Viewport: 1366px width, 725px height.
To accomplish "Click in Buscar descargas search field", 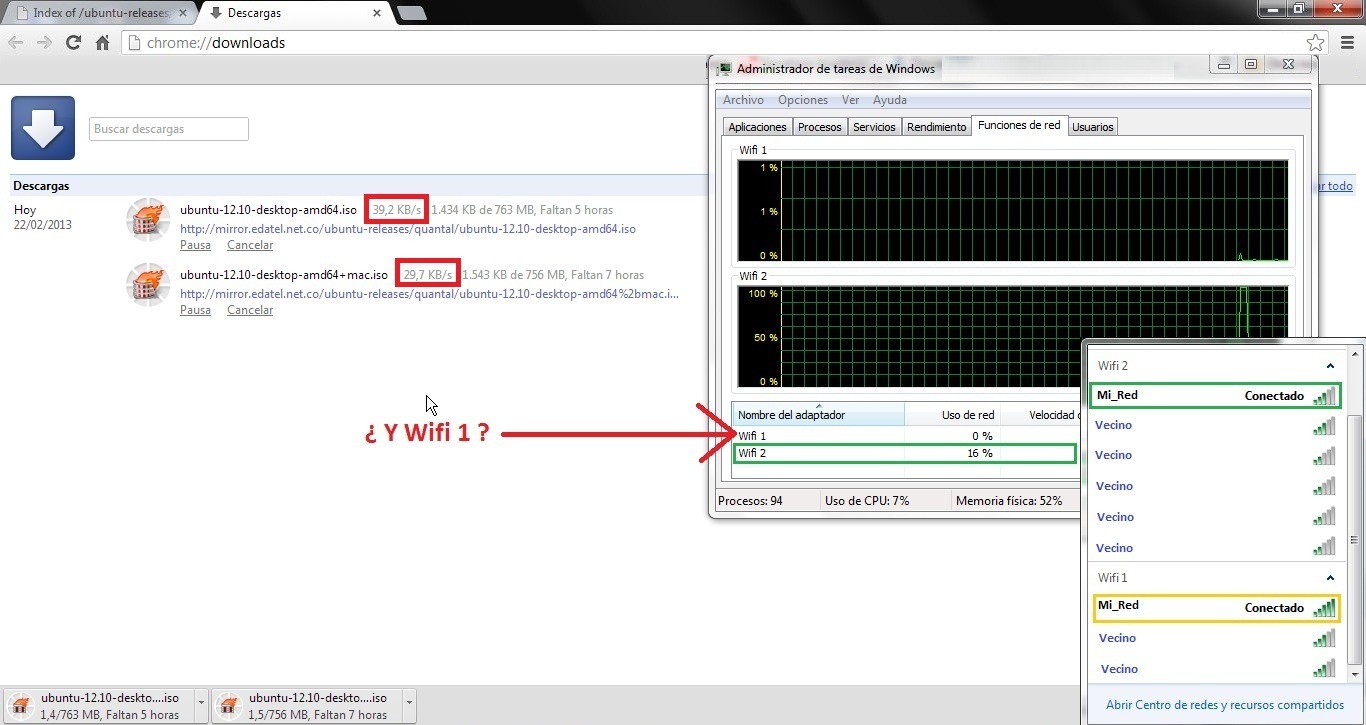I will pyautogui.click(x=169, y=129).
